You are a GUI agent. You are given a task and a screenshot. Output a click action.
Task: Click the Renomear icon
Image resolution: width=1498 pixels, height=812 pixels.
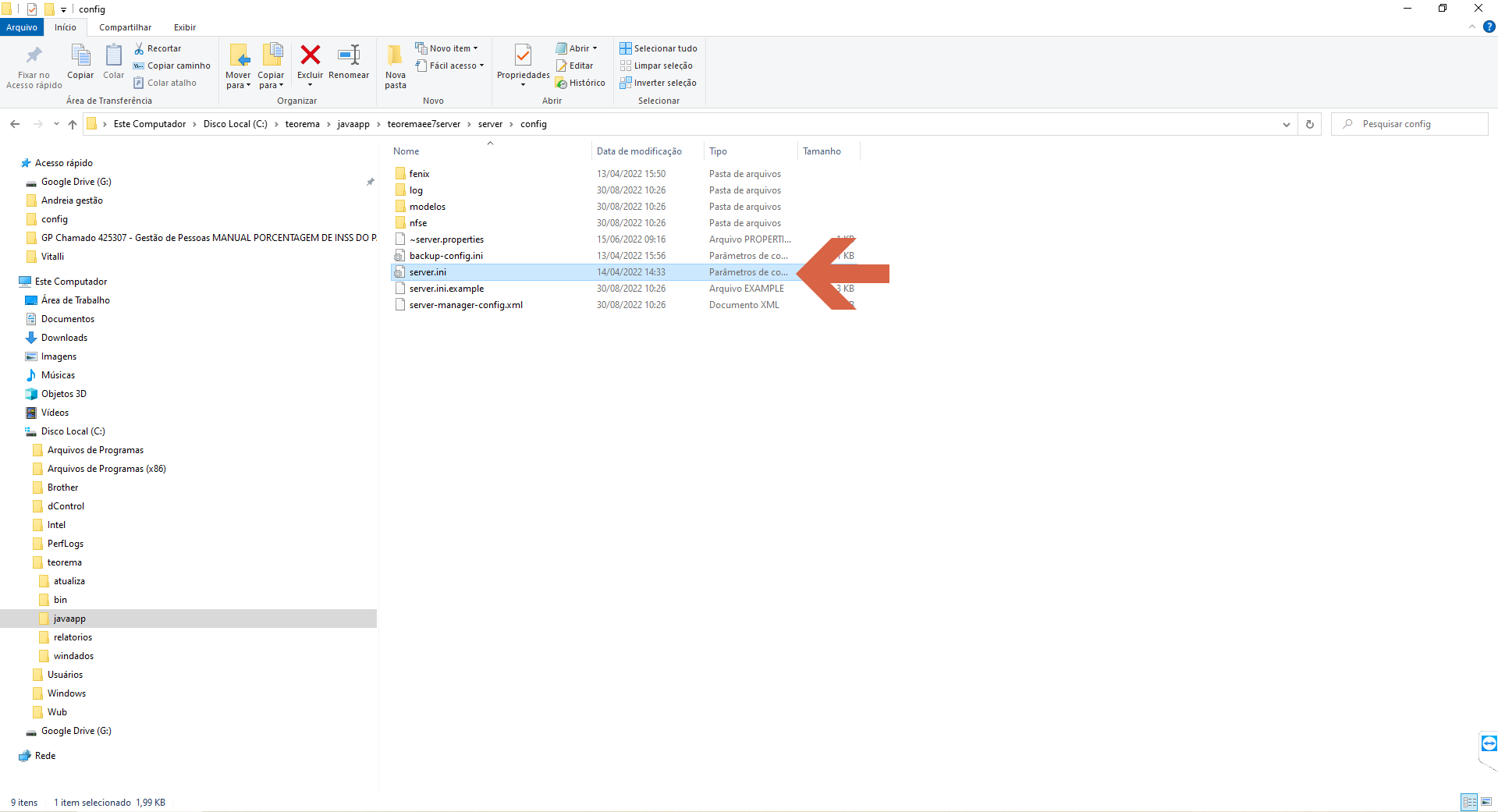(349, 55)
